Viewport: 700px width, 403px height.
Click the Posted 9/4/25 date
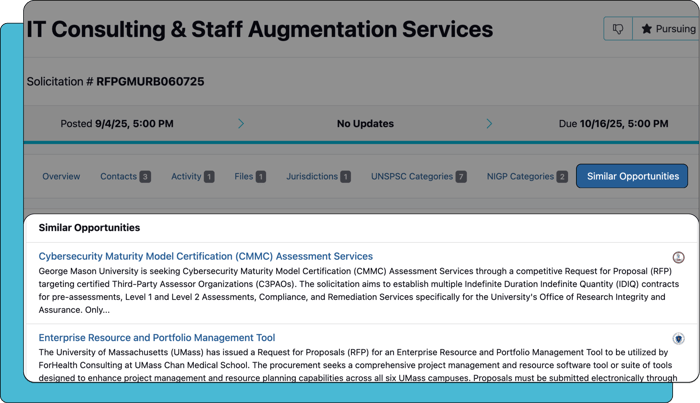tap(117, 124)
